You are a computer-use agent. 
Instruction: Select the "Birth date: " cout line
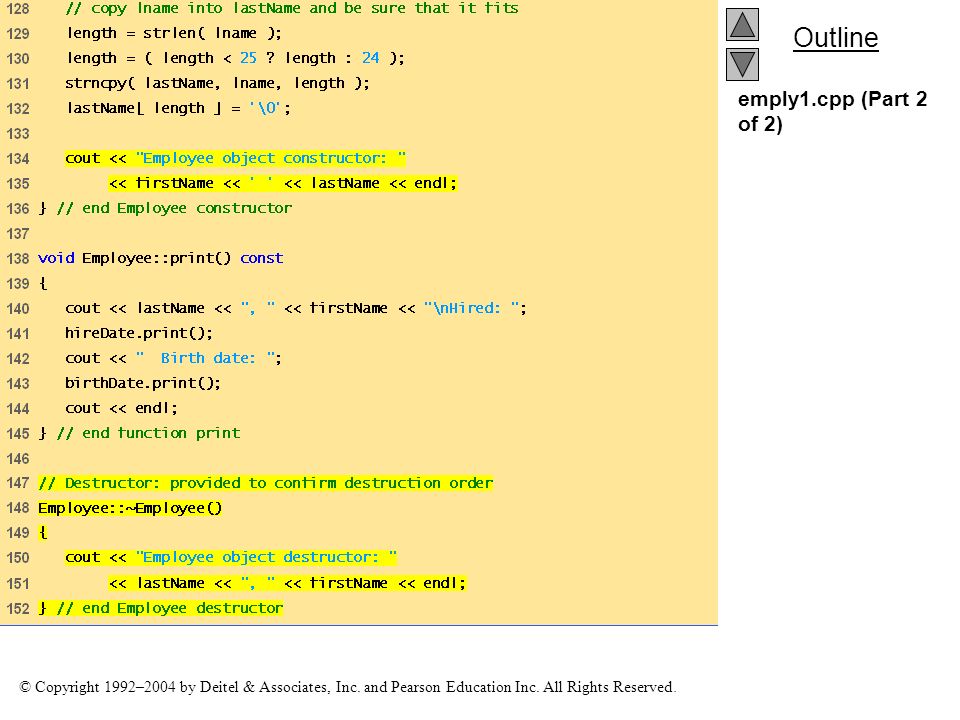pyautogui.click(x=173, y=358)
